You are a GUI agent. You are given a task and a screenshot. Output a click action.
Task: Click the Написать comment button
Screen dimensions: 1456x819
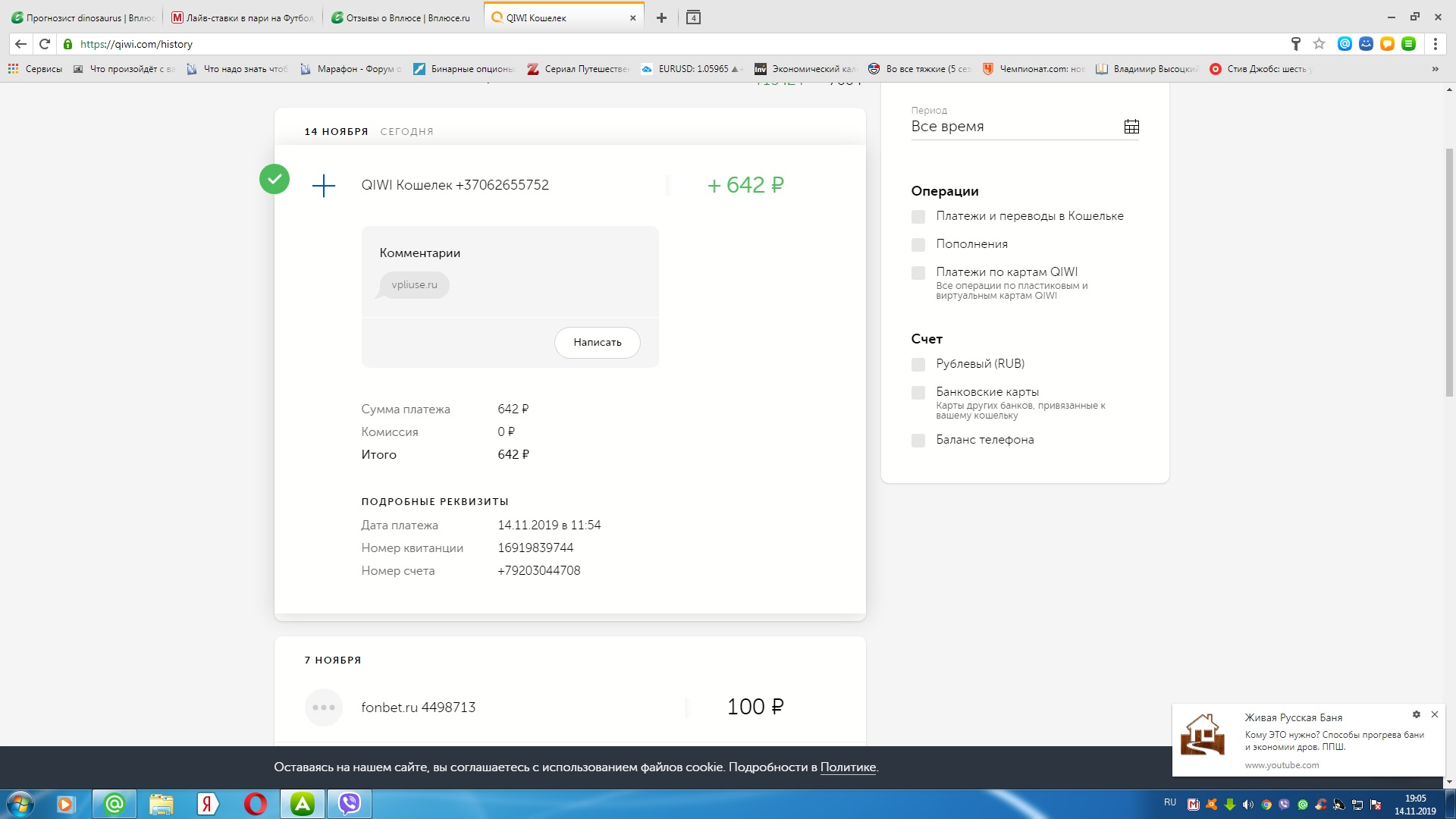click(x=598, y=342)
